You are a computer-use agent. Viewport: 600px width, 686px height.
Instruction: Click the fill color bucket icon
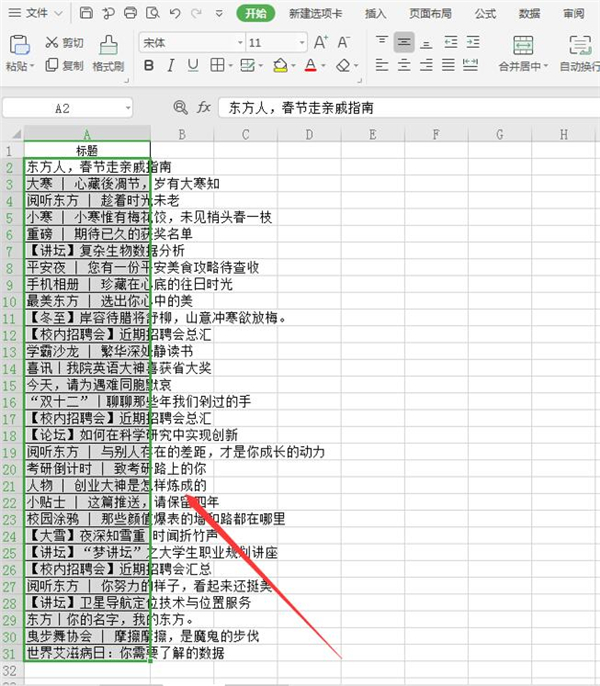point(280,66)
